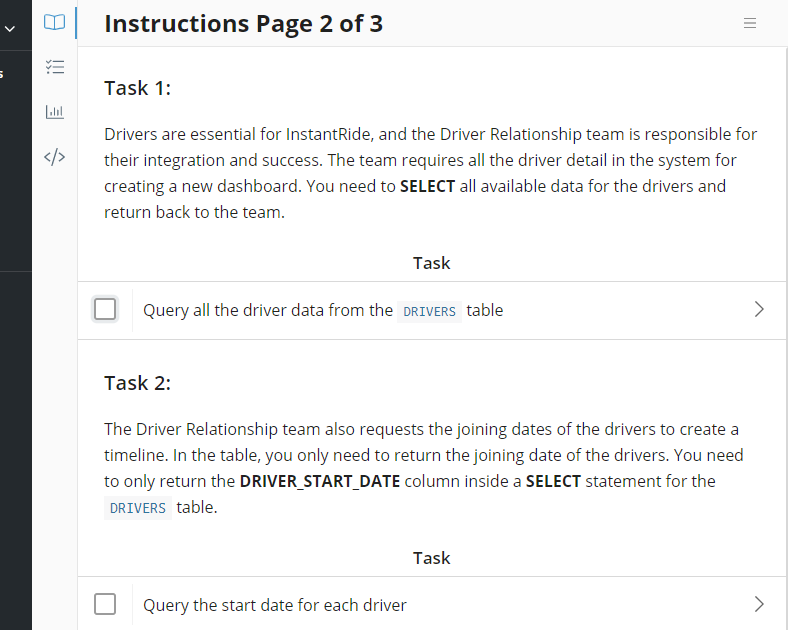This screenshot has height=630, width=788.
Task: Expand the start date query task arrow
Action: (759, 604)
